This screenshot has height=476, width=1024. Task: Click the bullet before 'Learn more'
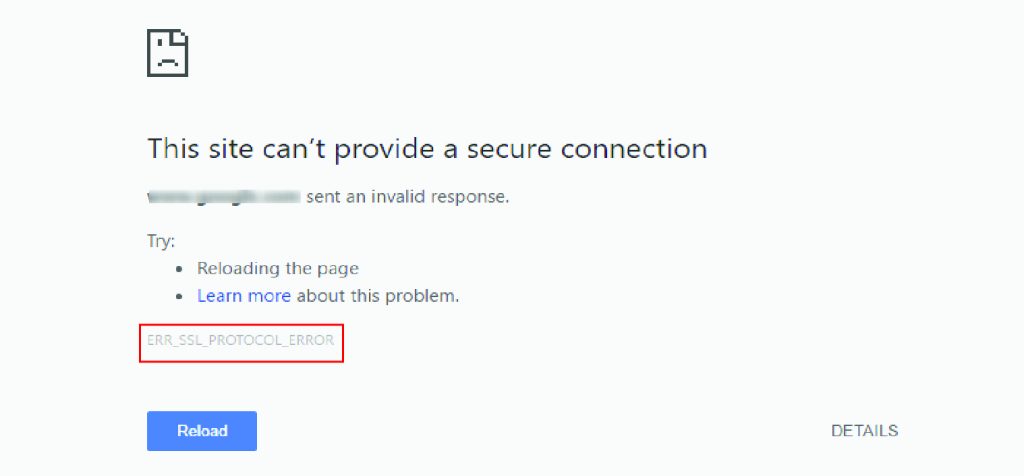coord(182,296)
